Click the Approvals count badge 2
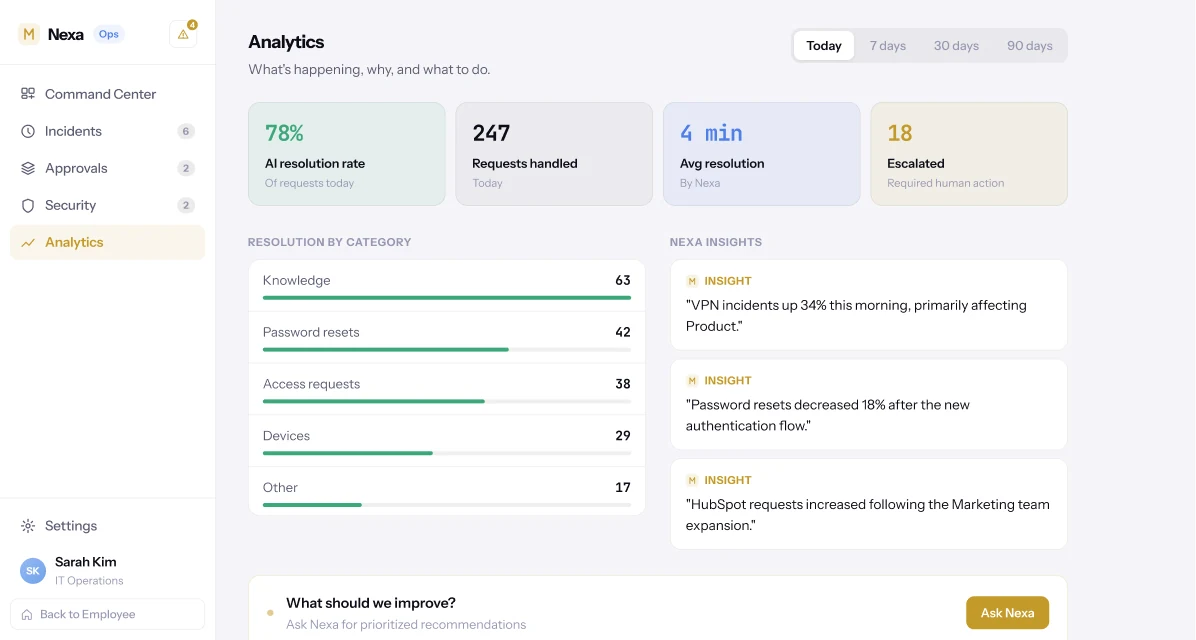The width and height of the screenshot is (1196, 640). pyautogui.click(x=185, y=168)
